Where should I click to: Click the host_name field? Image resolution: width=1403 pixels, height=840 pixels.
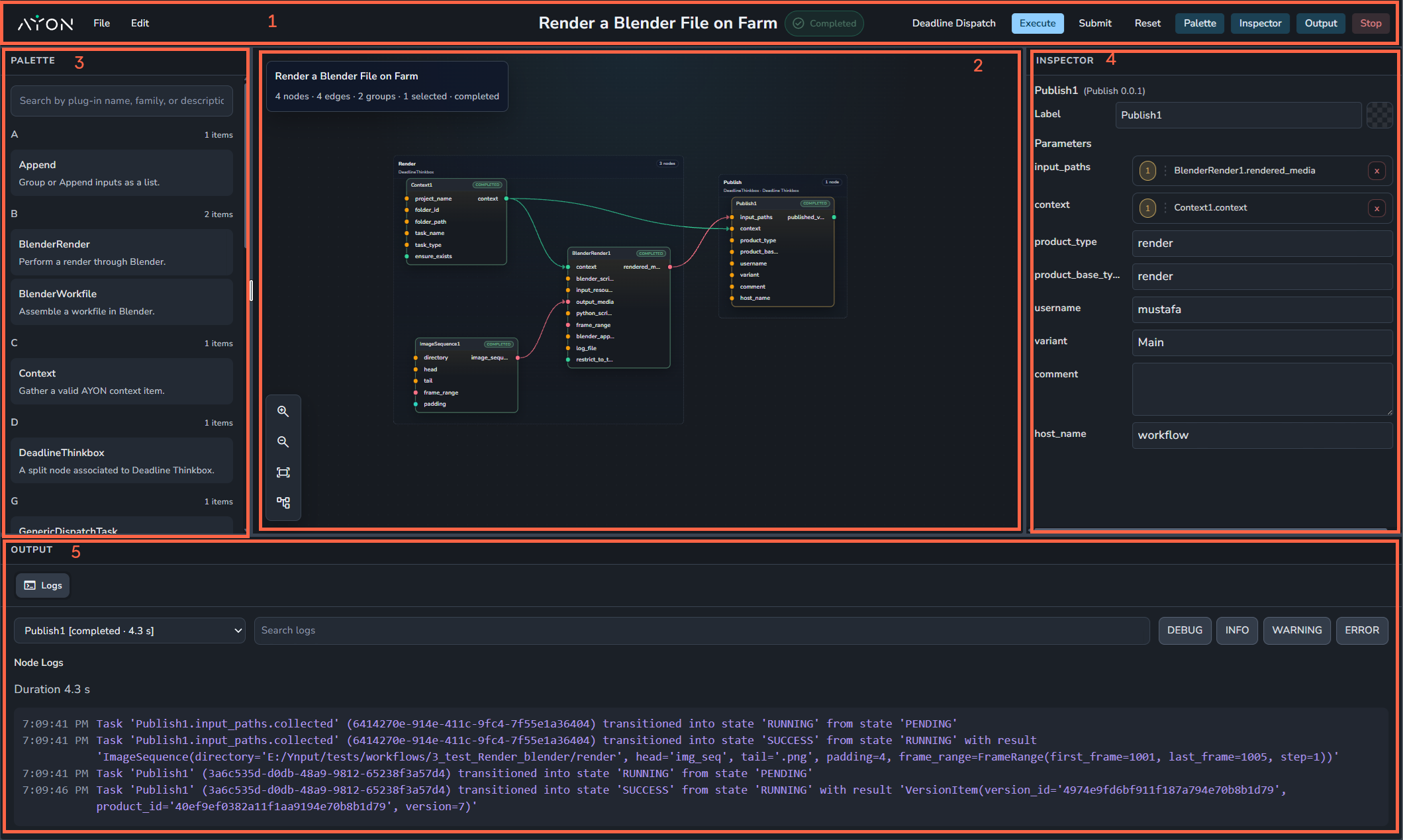click(x=1262, y=435)
